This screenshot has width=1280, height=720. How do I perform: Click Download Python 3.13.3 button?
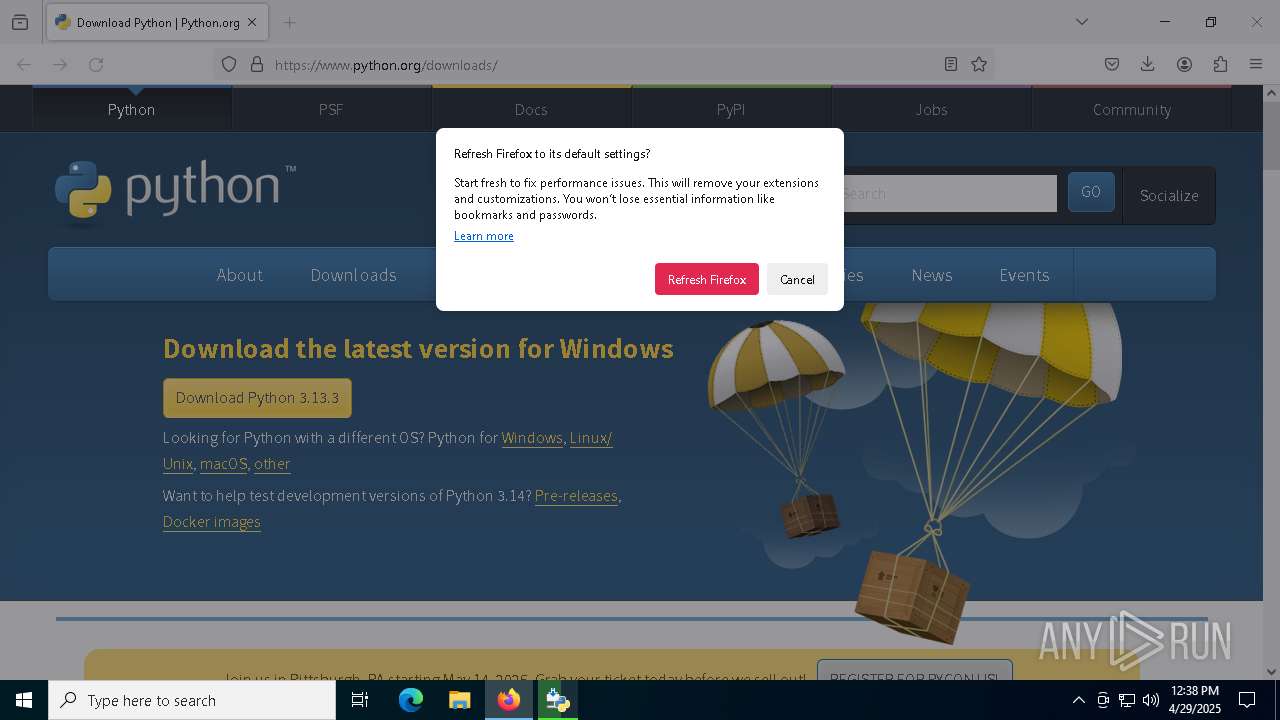257,398
